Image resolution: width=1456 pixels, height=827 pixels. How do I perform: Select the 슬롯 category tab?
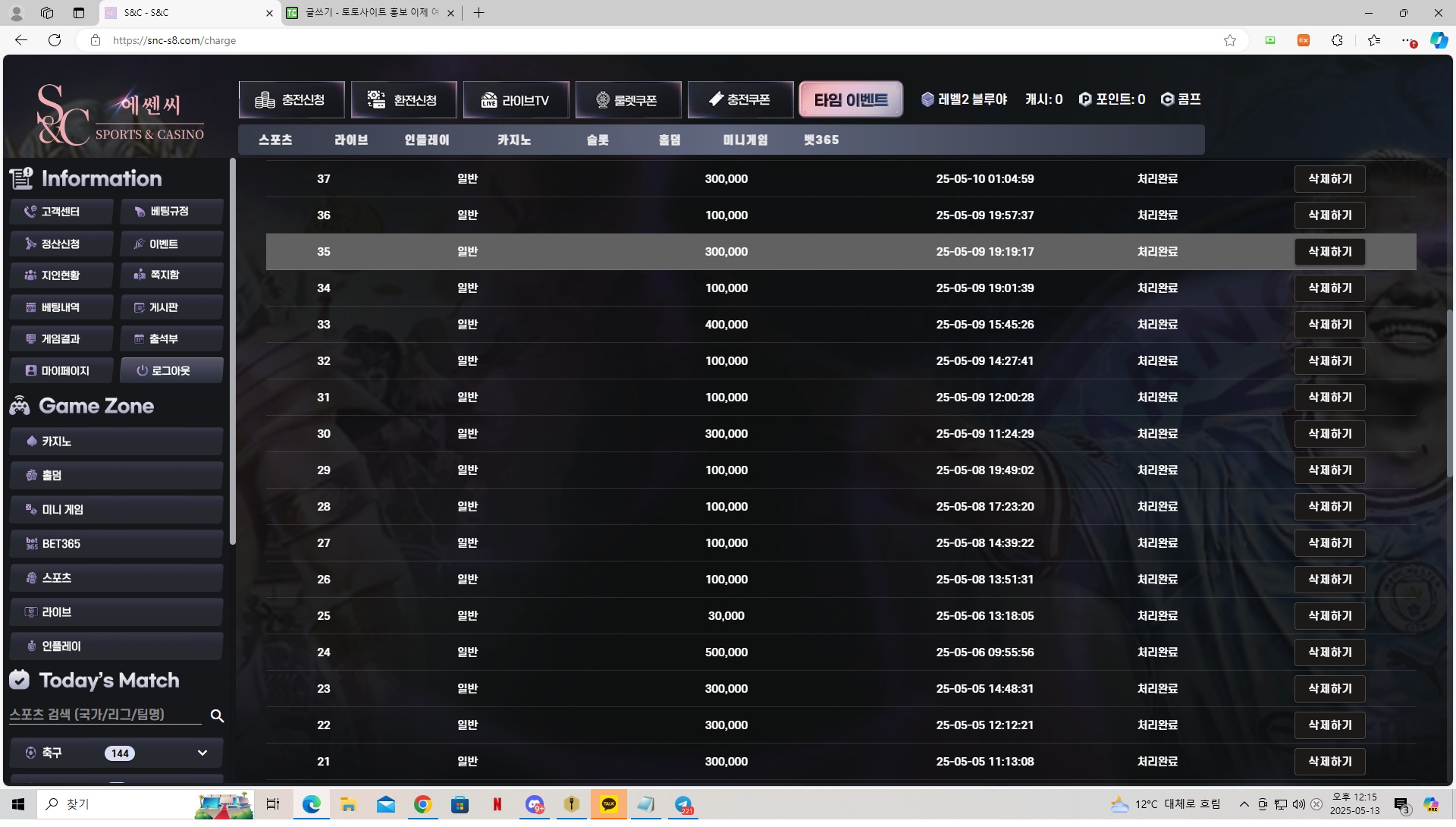click(x=598, y=140)
